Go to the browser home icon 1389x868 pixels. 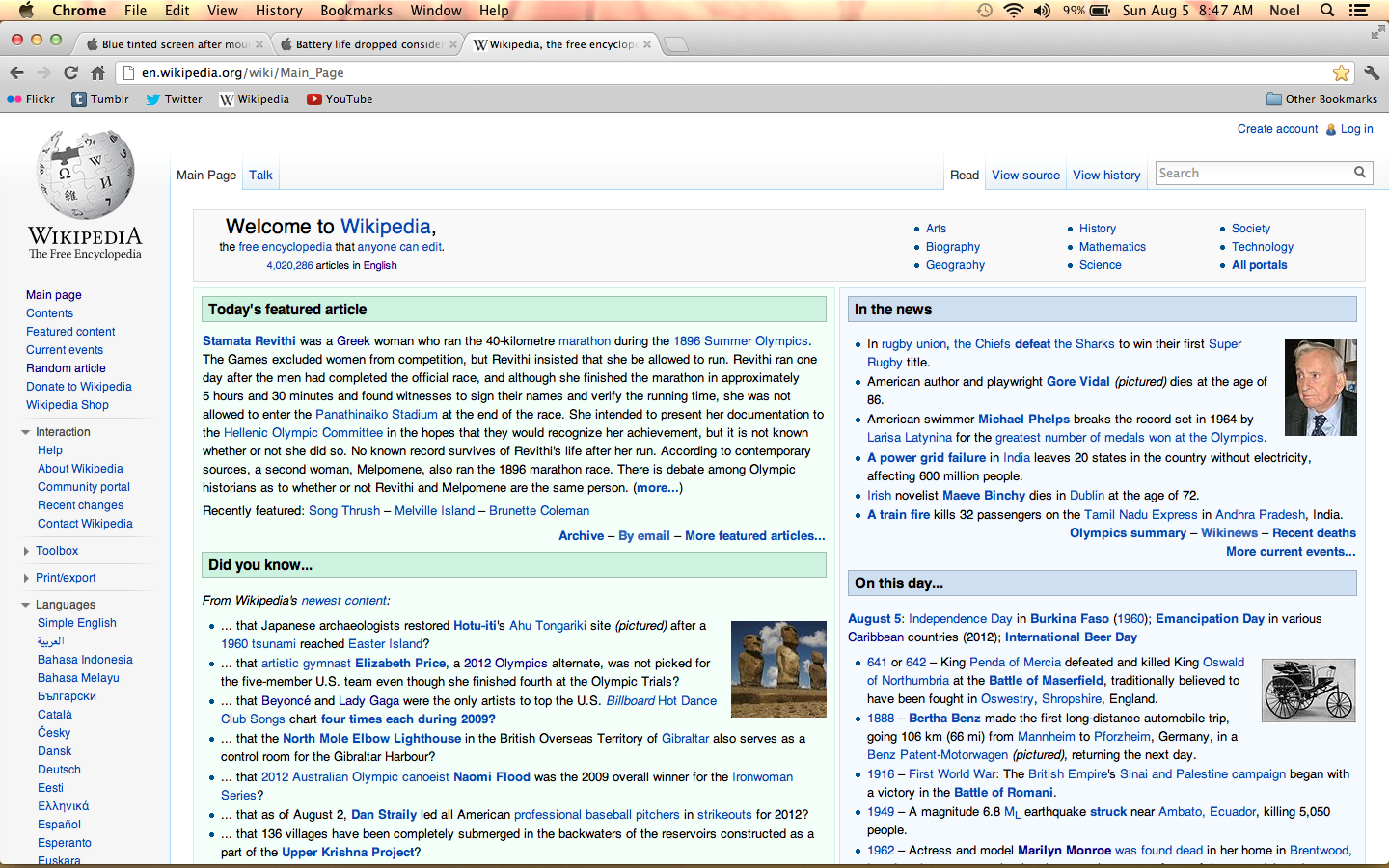[x=97, y=72]
